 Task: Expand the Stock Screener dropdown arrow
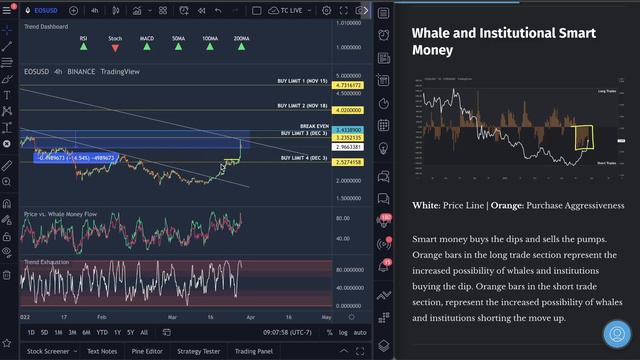tap(76, 351)
